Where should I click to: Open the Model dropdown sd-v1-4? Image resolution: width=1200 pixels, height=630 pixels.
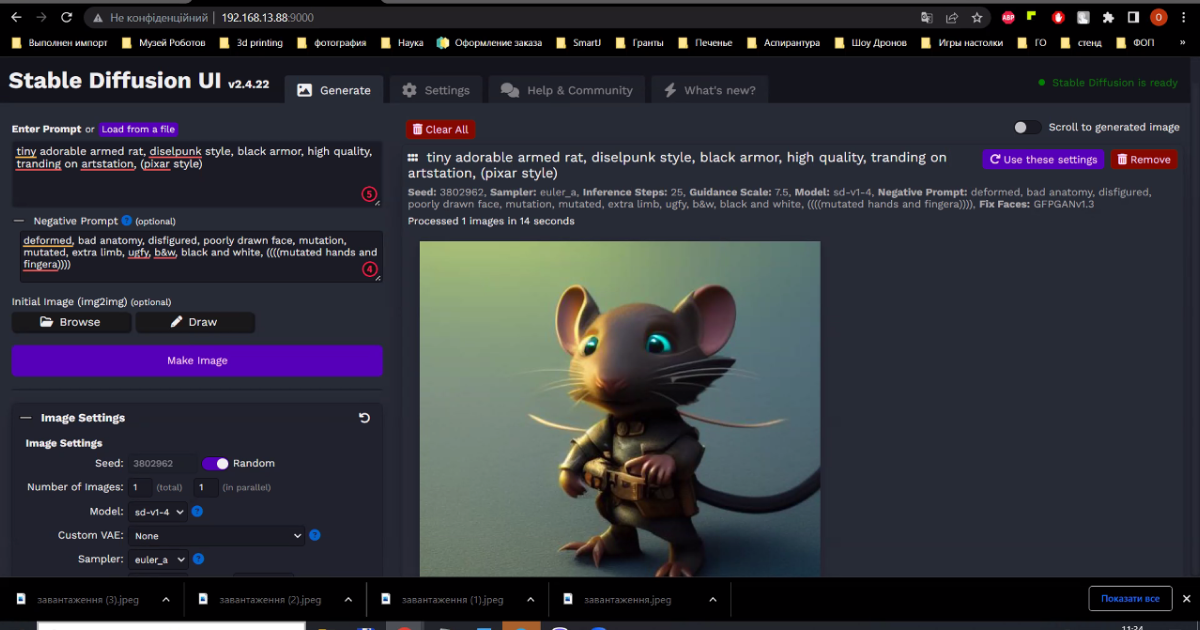pos(159,512)
